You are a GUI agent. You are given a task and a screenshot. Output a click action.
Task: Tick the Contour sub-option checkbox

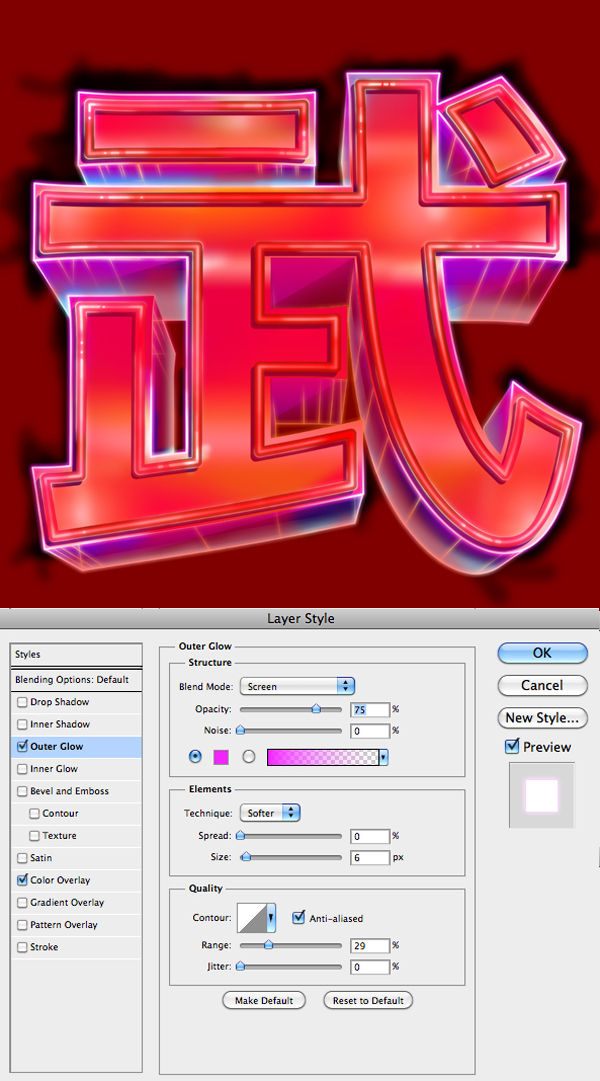click(34, 814)
